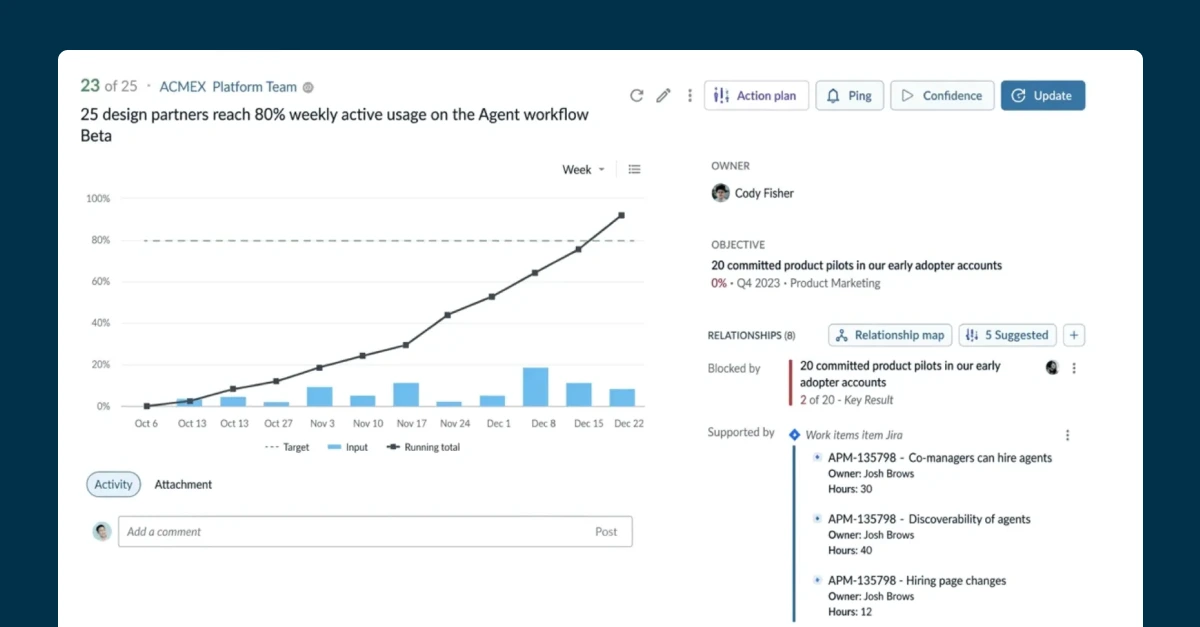
Task: Open the Week interval dropdown
Action: tap(584, 170)
